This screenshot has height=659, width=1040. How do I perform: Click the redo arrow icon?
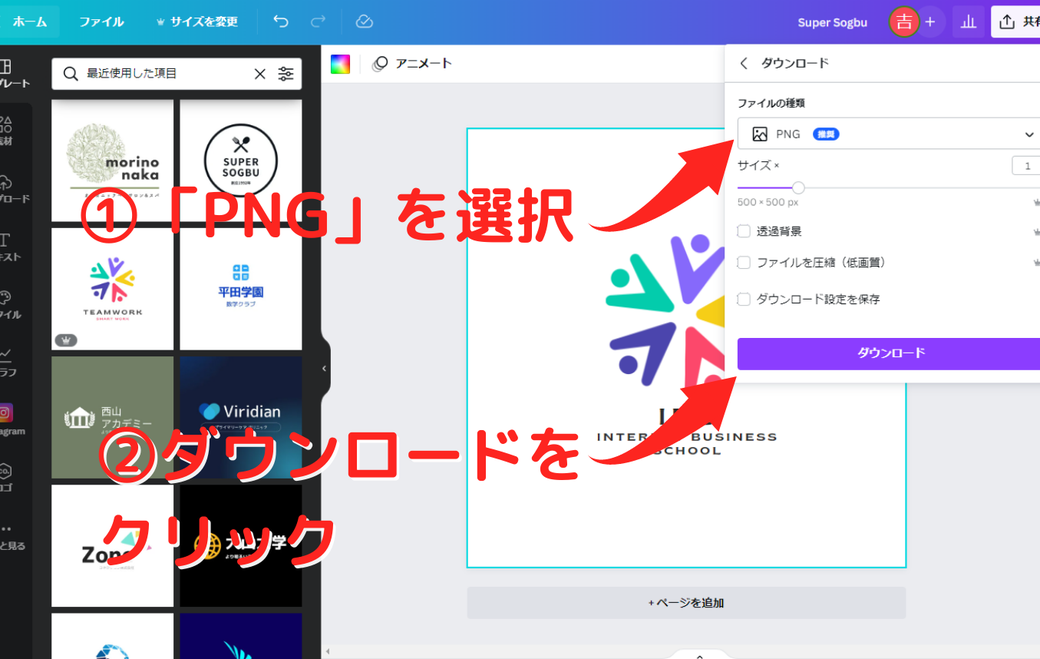pyautogui.click(x=318, y=21)
